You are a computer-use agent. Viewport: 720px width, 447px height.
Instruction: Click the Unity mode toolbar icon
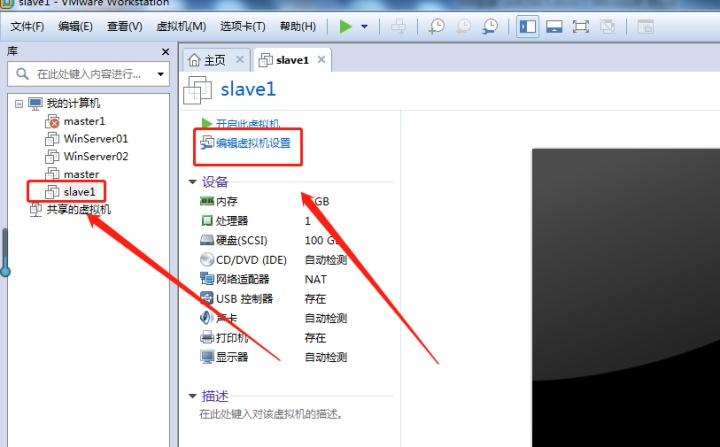[x=608, y=27]
